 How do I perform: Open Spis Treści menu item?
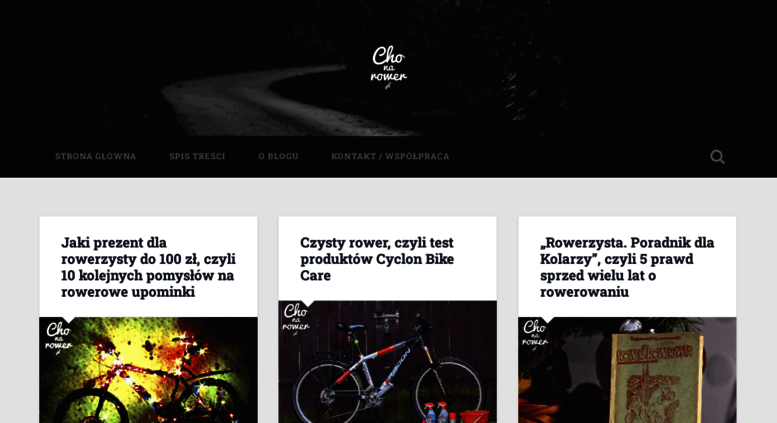(x=197, y=156)
